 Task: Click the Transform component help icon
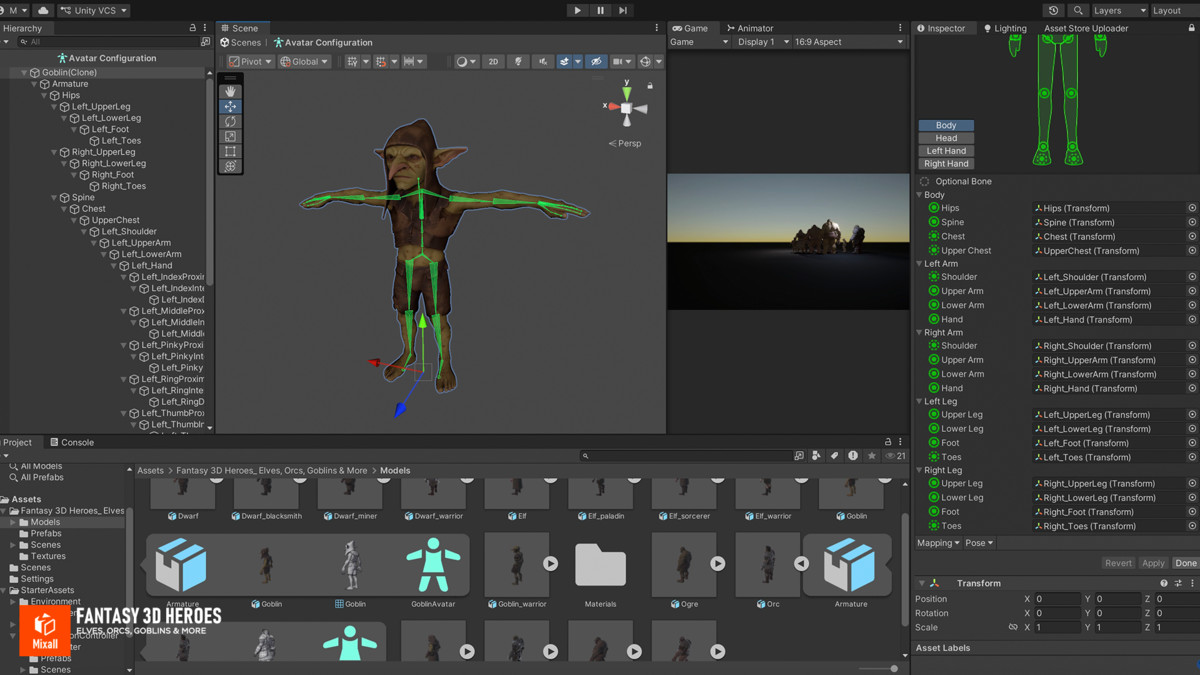pos(1164,583)
